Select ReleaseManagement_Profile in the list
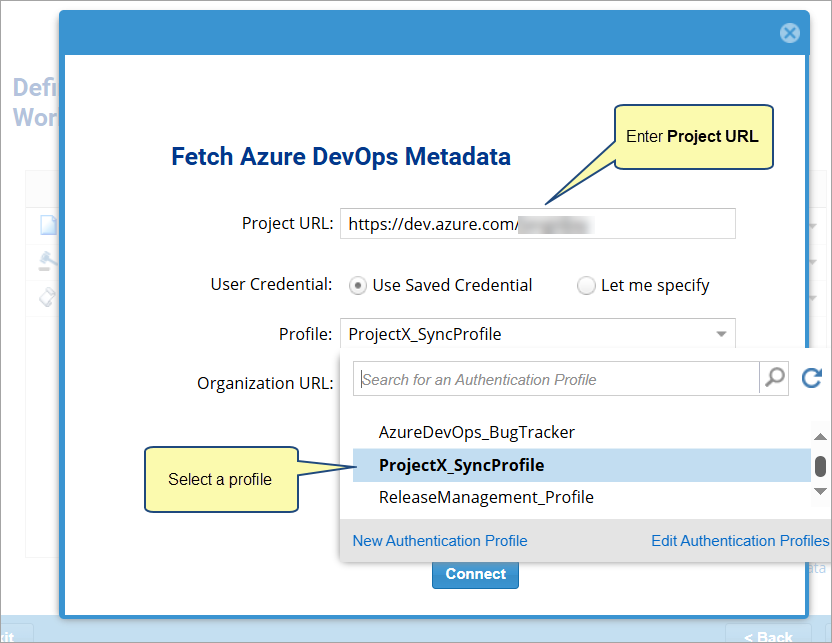Screen dimensions: 832x643 pyautogui.click(x=486, y=497)
